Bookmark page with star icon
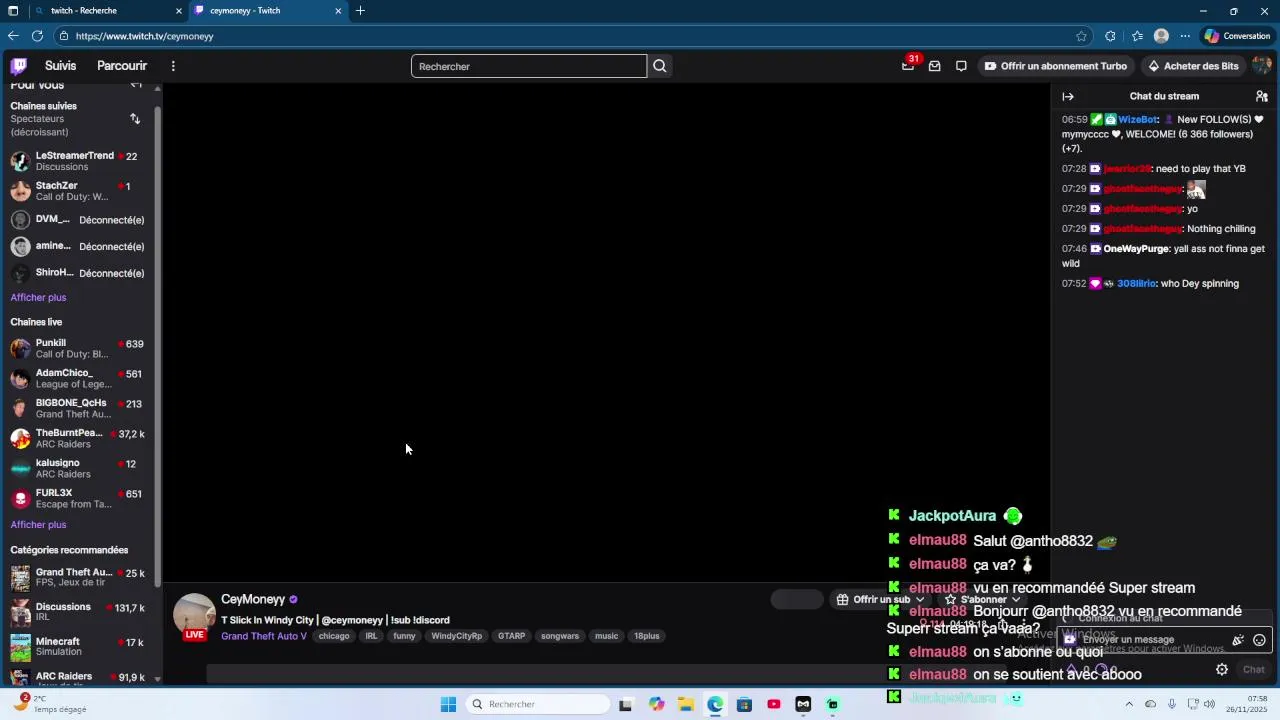This screenshot has height=720, width=1280. pos(1081,36)
